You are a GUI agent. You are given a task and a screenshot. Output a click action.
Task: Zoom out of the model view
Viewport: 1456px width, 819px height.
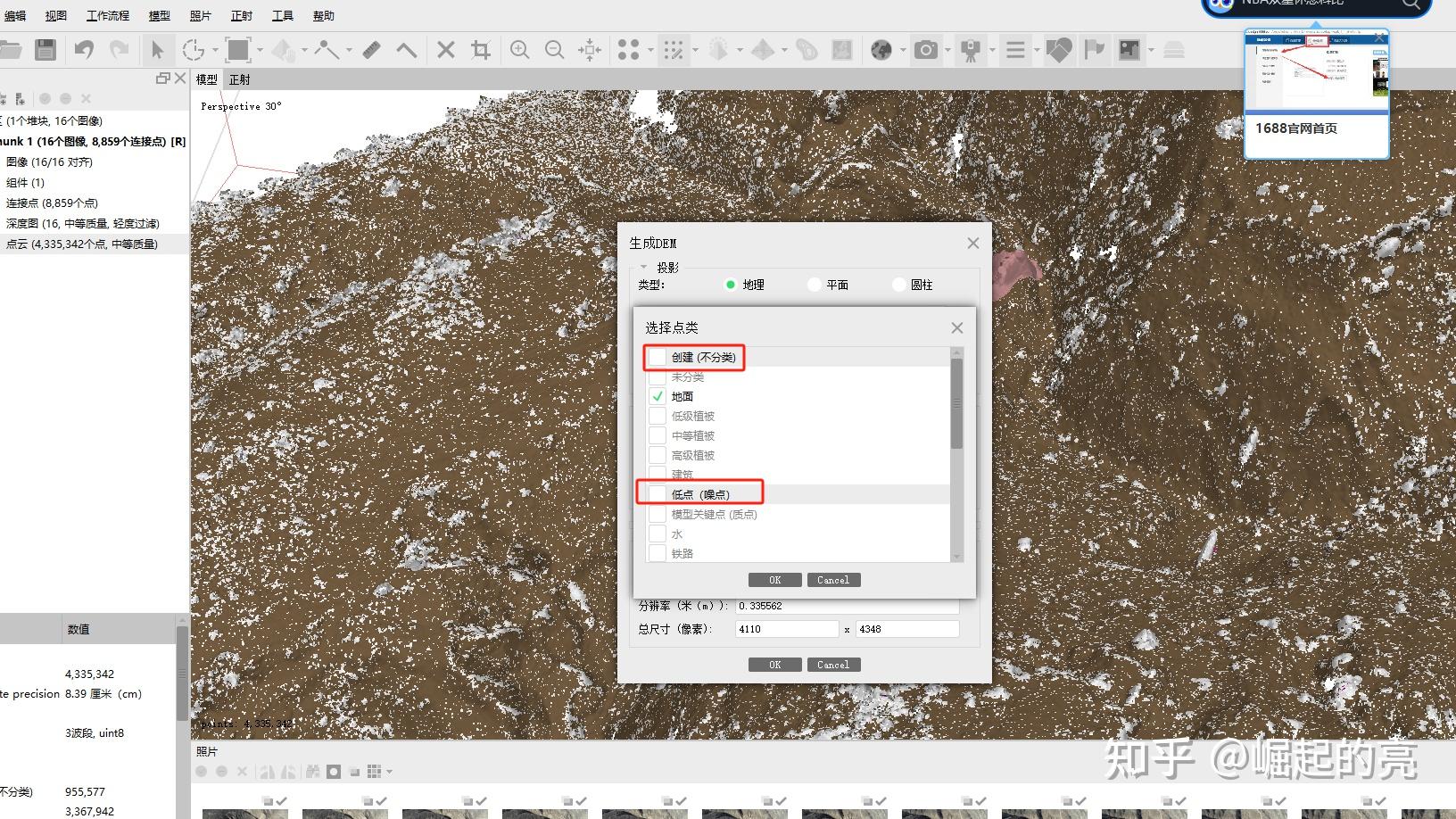(555, 49)
